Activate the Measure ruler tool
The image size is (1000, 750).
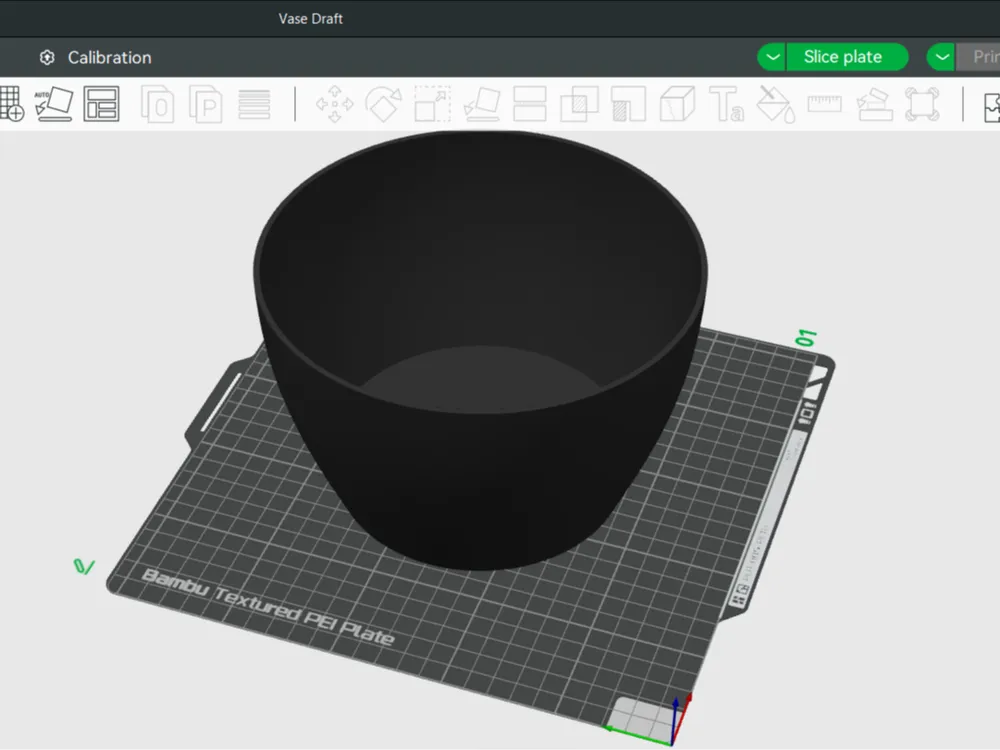(x=825, y=104)
